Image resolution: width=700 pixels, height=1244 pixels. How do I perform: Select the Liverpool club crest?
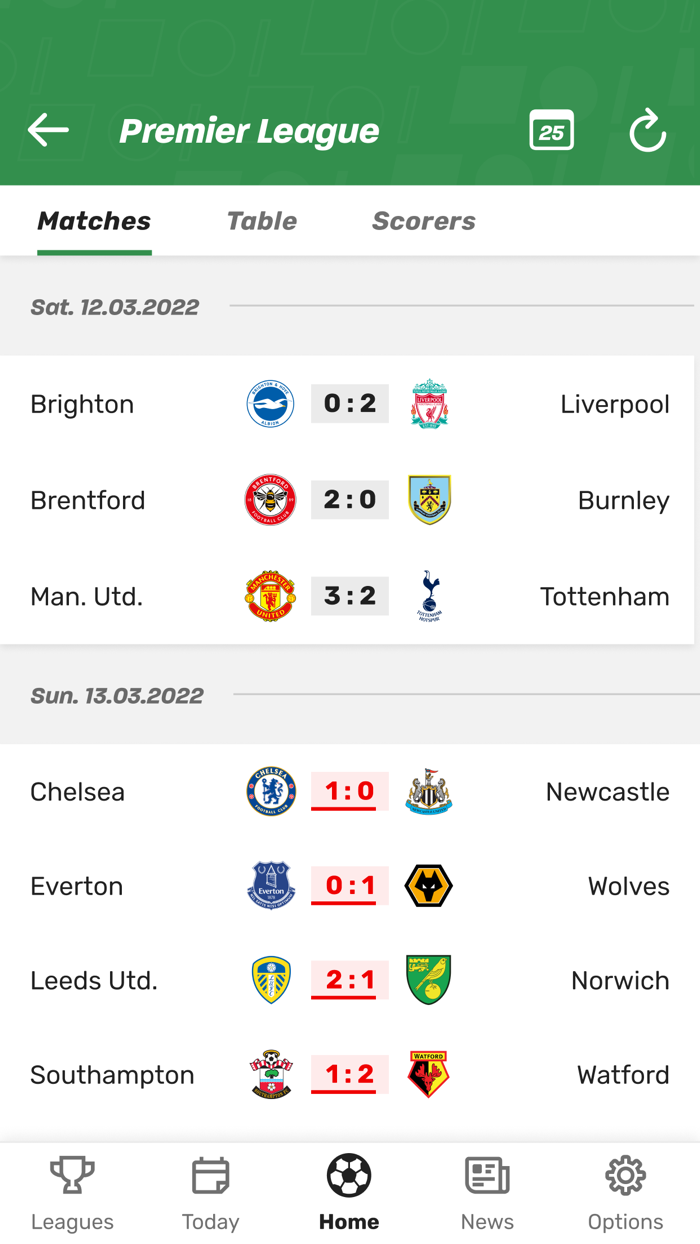[x=429, y=404]
